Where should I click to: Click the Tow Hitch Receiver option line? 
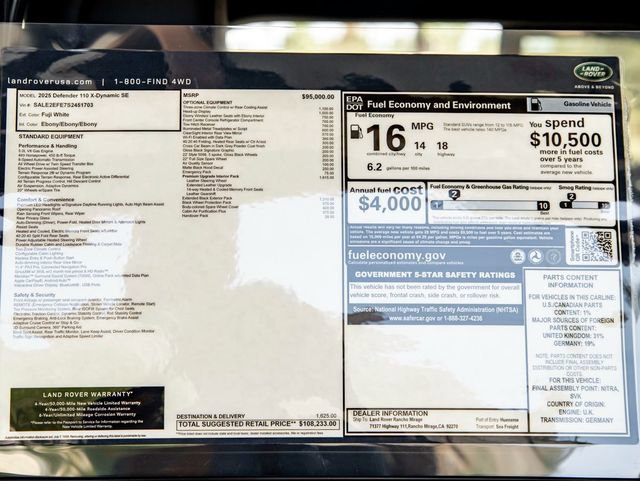click(198, 125)
